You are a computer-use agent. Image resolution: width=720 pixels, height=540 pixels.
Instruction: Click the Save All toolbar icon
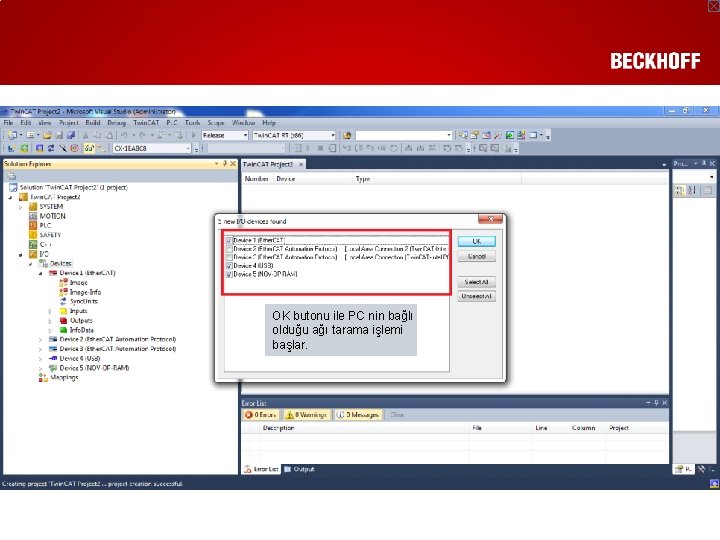(x=71, y=135)
